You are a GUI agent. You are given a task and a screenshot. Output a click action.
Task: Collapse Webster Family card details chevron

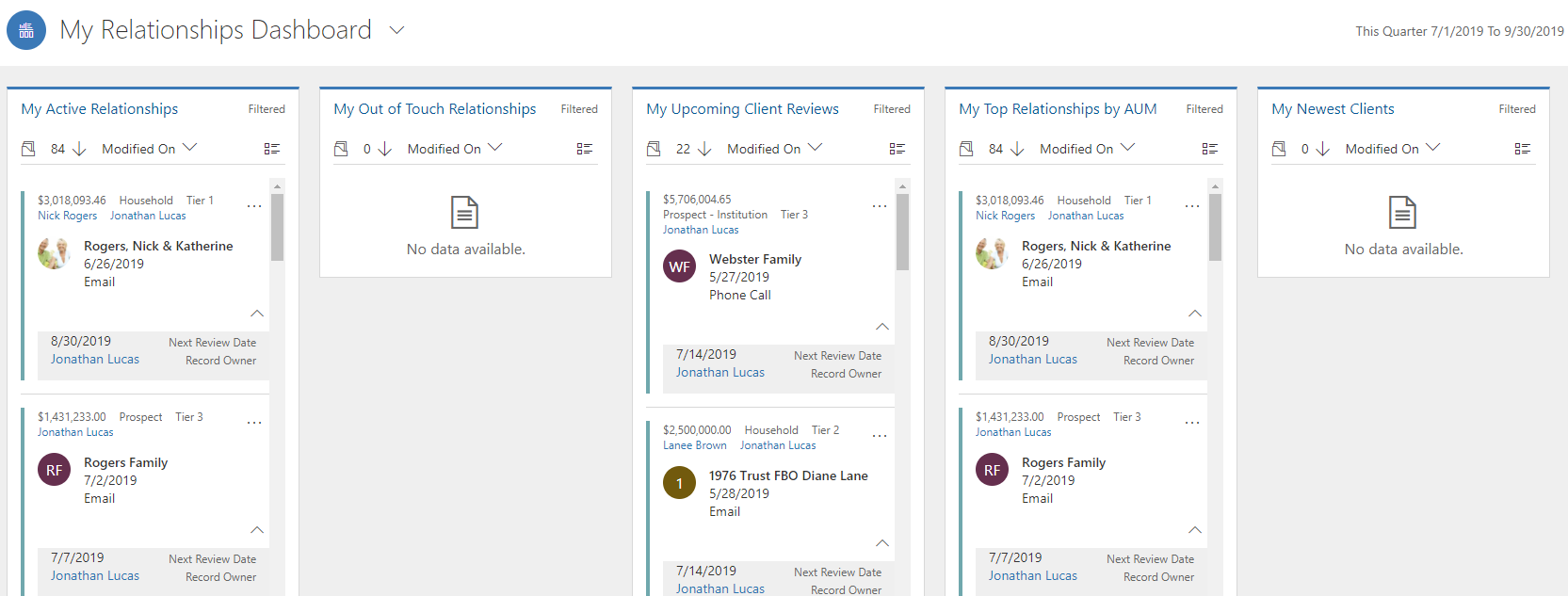coord(882,327)
